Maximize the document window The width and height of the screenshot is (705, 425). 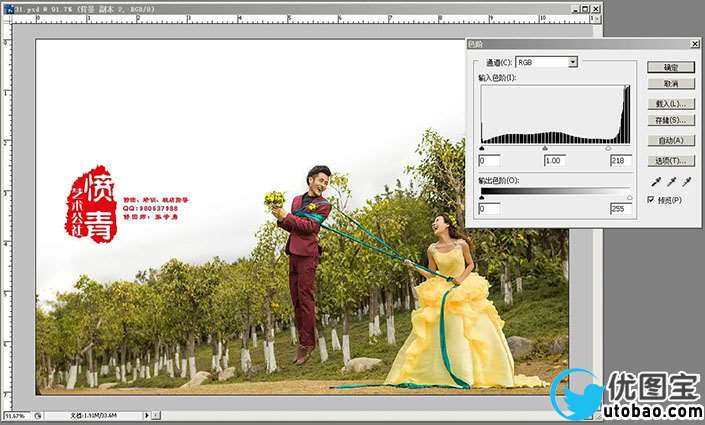tap(585, 9)
